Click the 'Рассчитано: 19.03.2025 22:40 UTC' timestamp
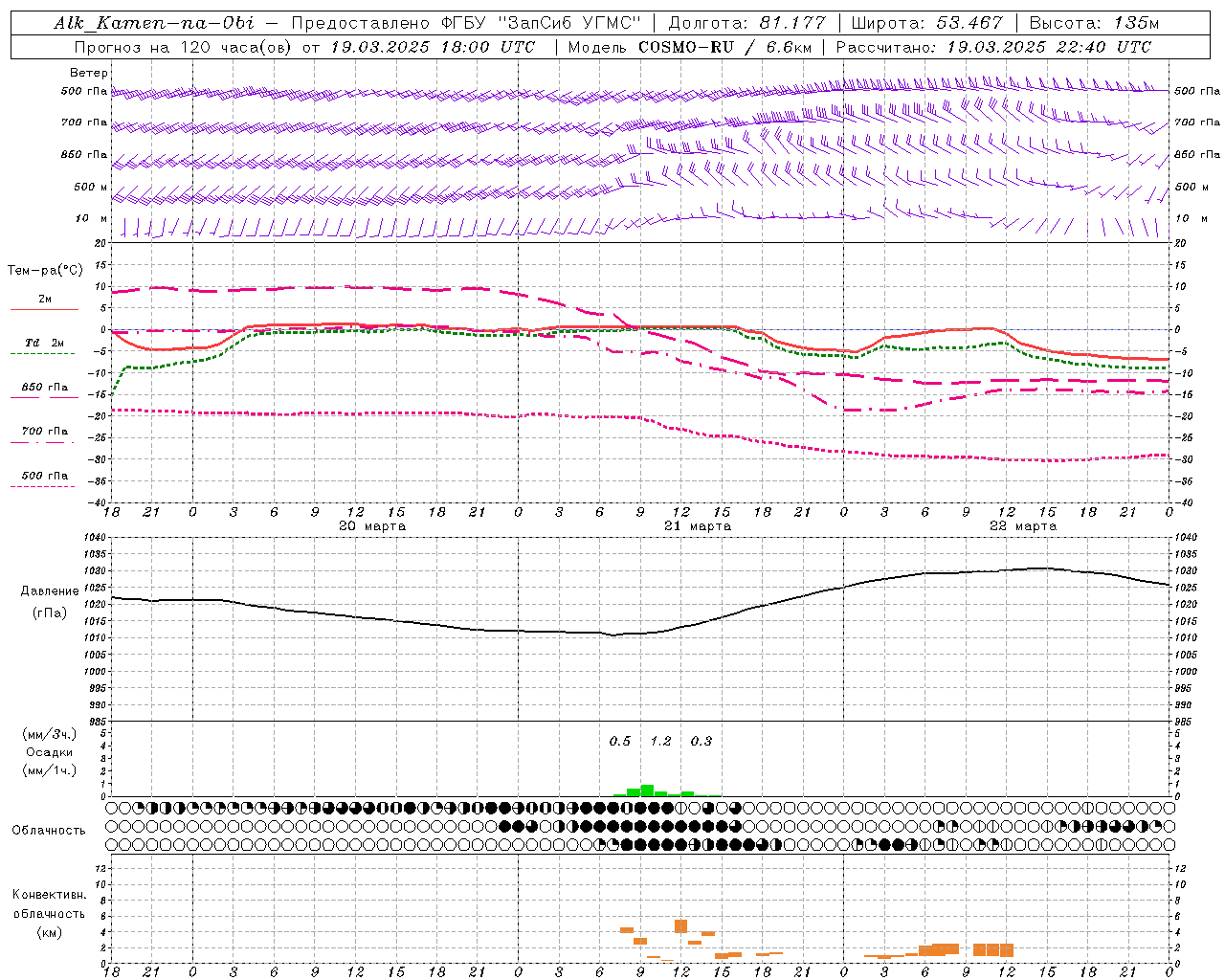The width and height of the screenshot is (1225, 980). pos(993,47)
